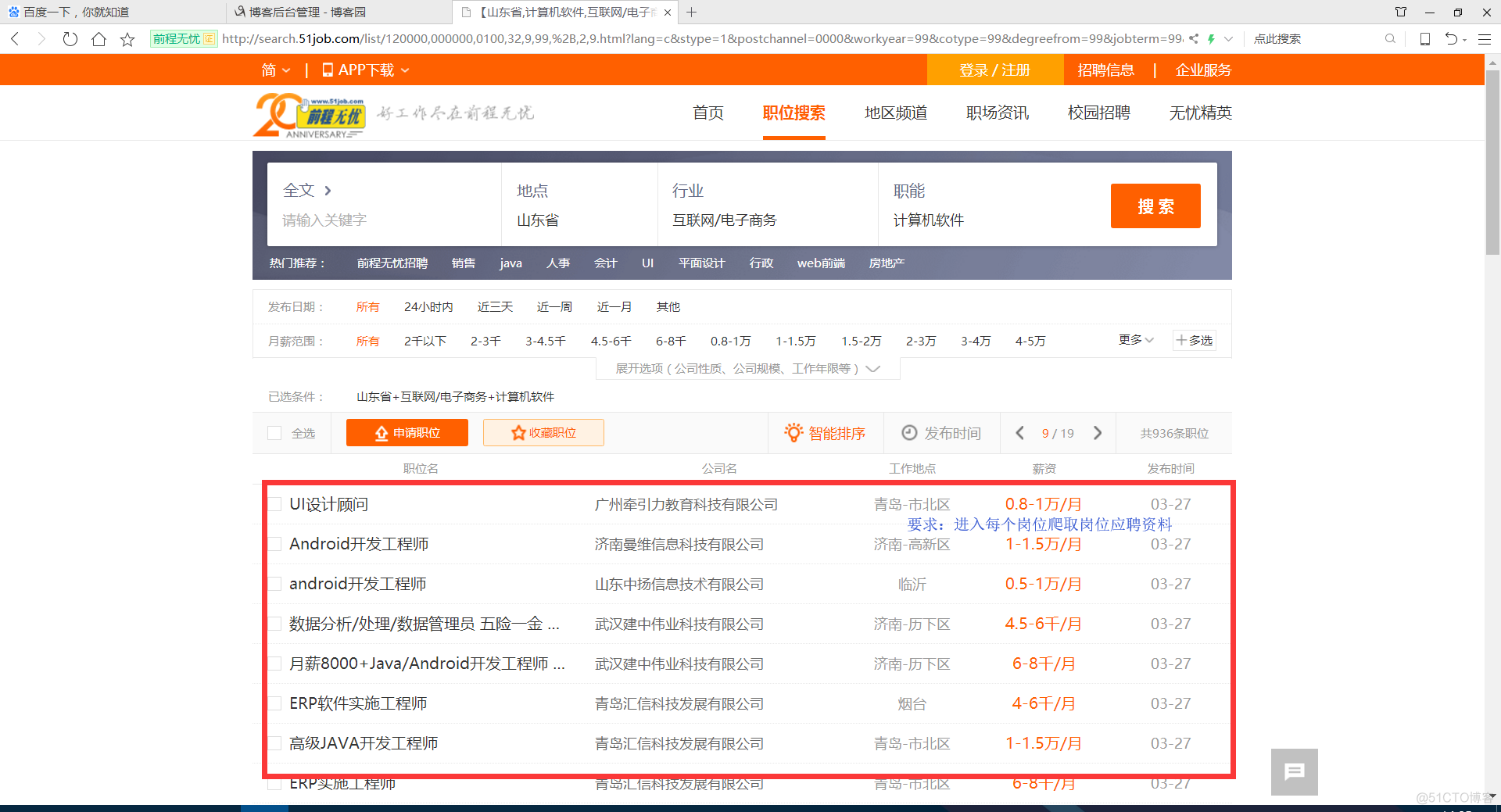Click 收藏职位 favorite button
The height and width of the screenshot is (812, 1501).
point(543,433)
